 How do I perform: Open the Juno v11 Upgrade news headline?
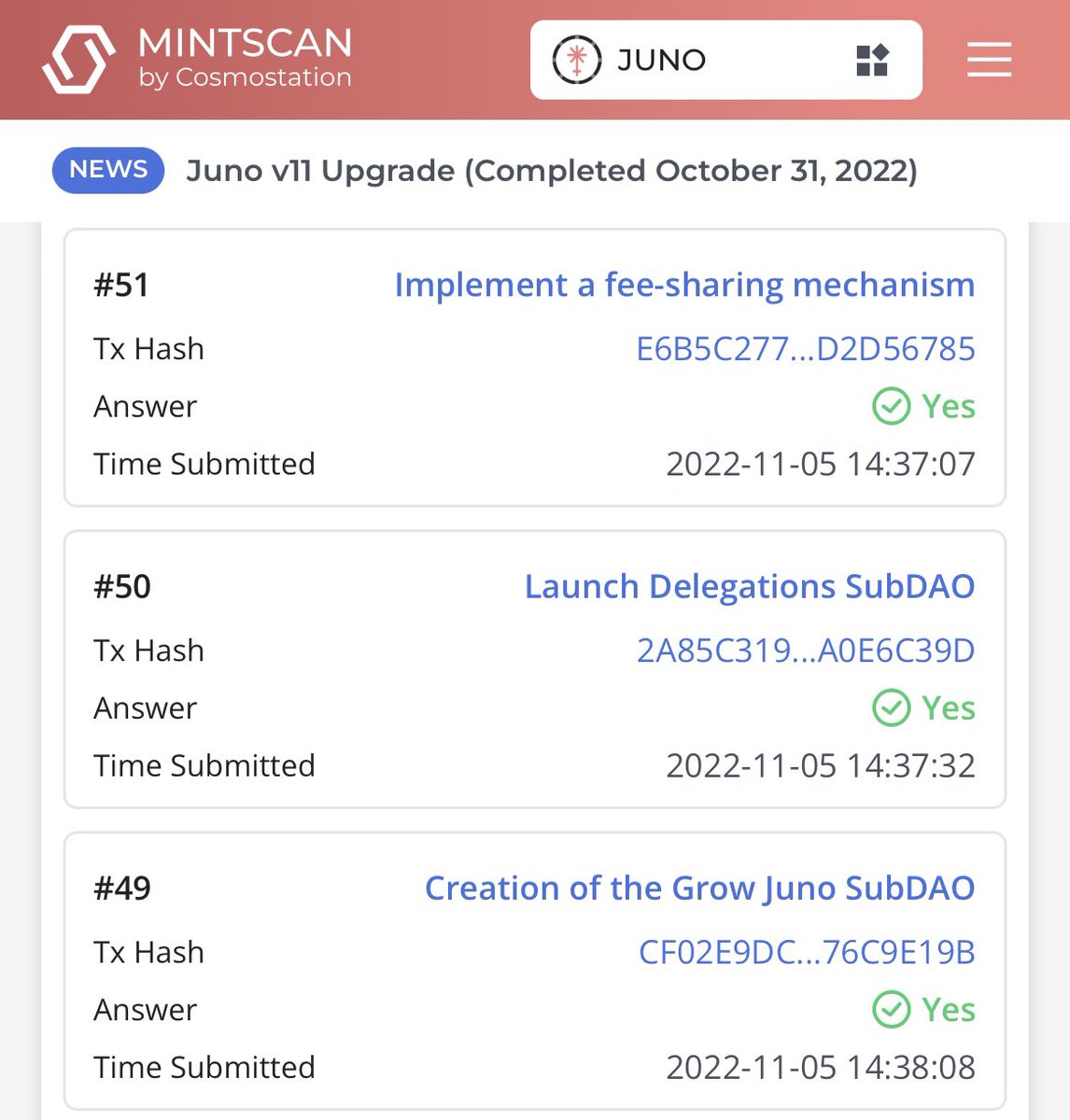tap(552, 171)
